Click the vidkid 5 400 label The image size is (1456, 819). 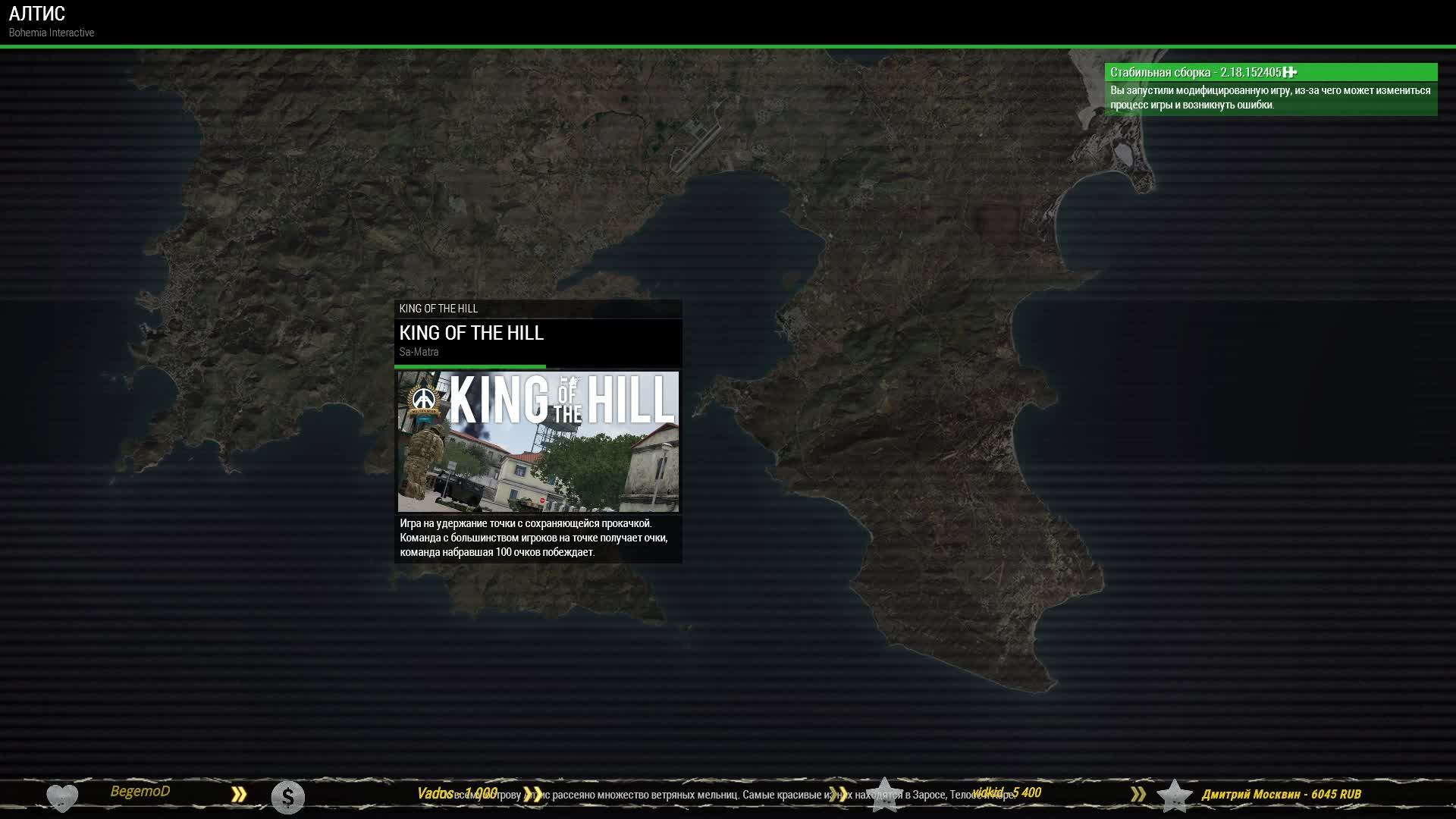(x=1006, y=792)
